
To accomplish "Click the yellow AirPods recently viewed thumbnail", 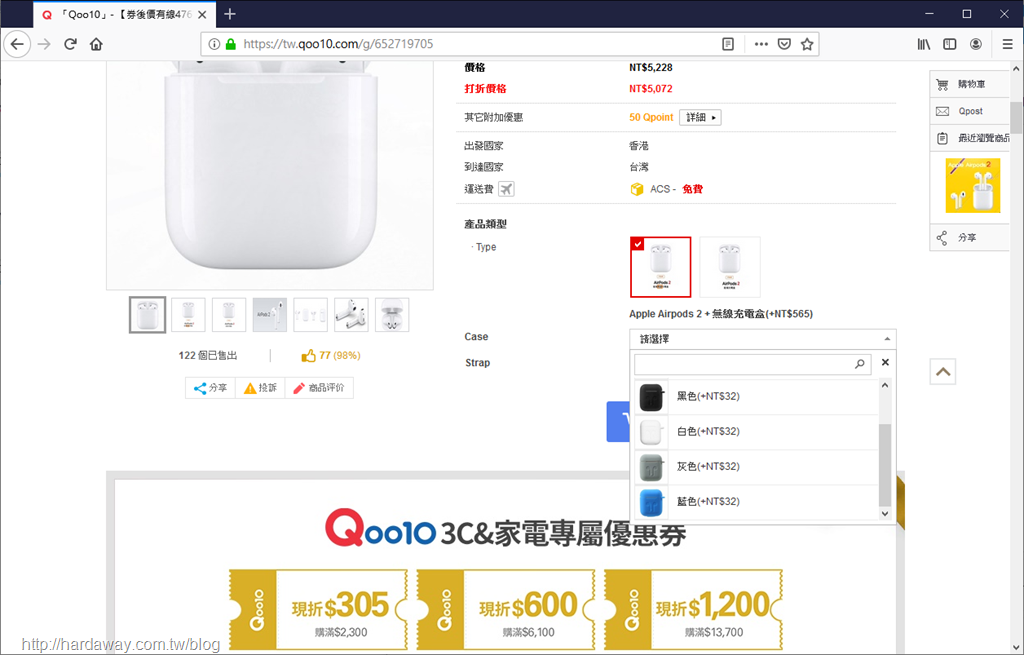I will pyautogui.click(x=972, y=185).
